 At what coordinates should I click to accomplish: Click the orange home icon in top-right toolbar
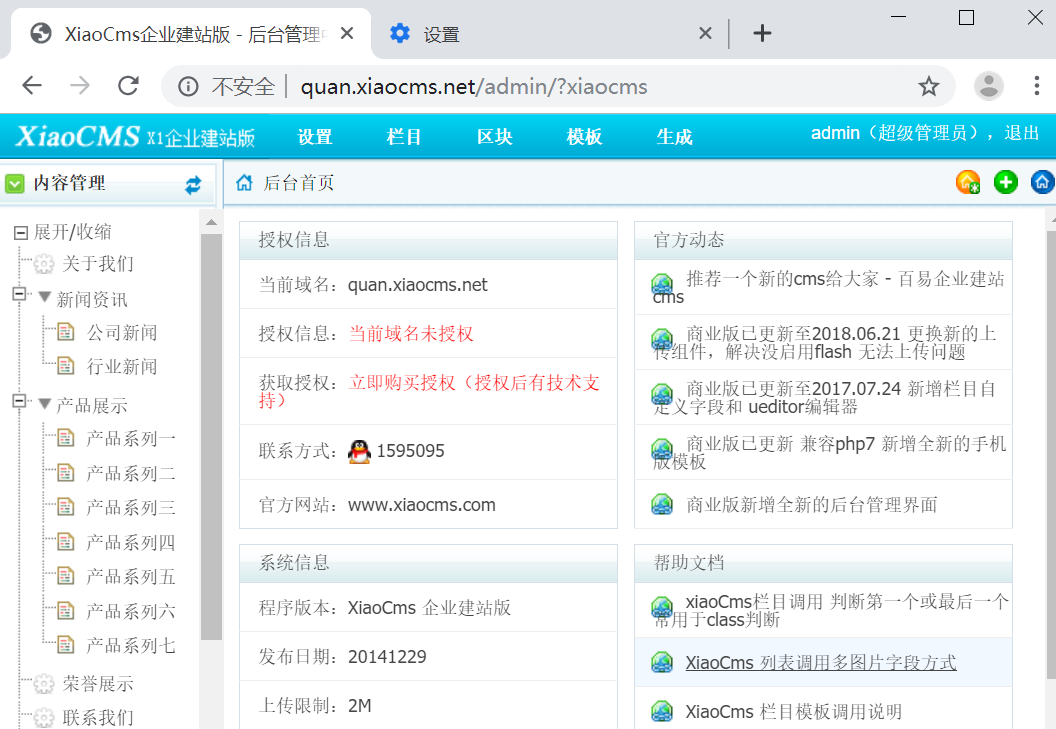pyautogui.click(x=968, y=182)
